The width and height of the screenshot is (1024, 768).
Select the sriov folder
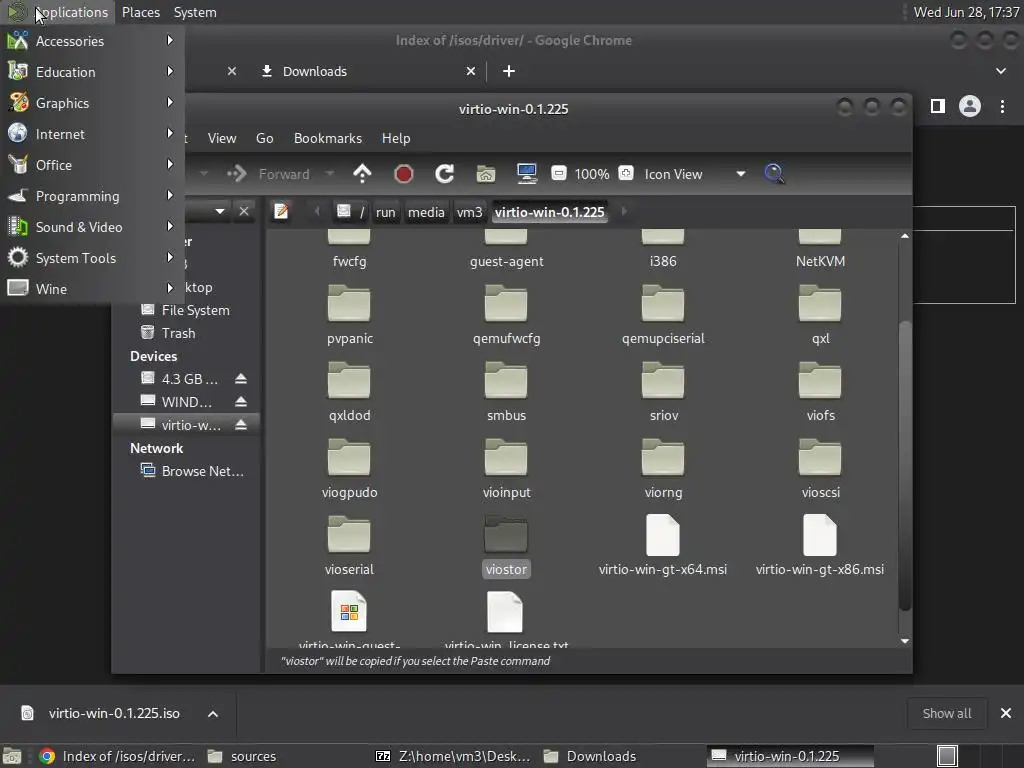[x=664, y=392]
